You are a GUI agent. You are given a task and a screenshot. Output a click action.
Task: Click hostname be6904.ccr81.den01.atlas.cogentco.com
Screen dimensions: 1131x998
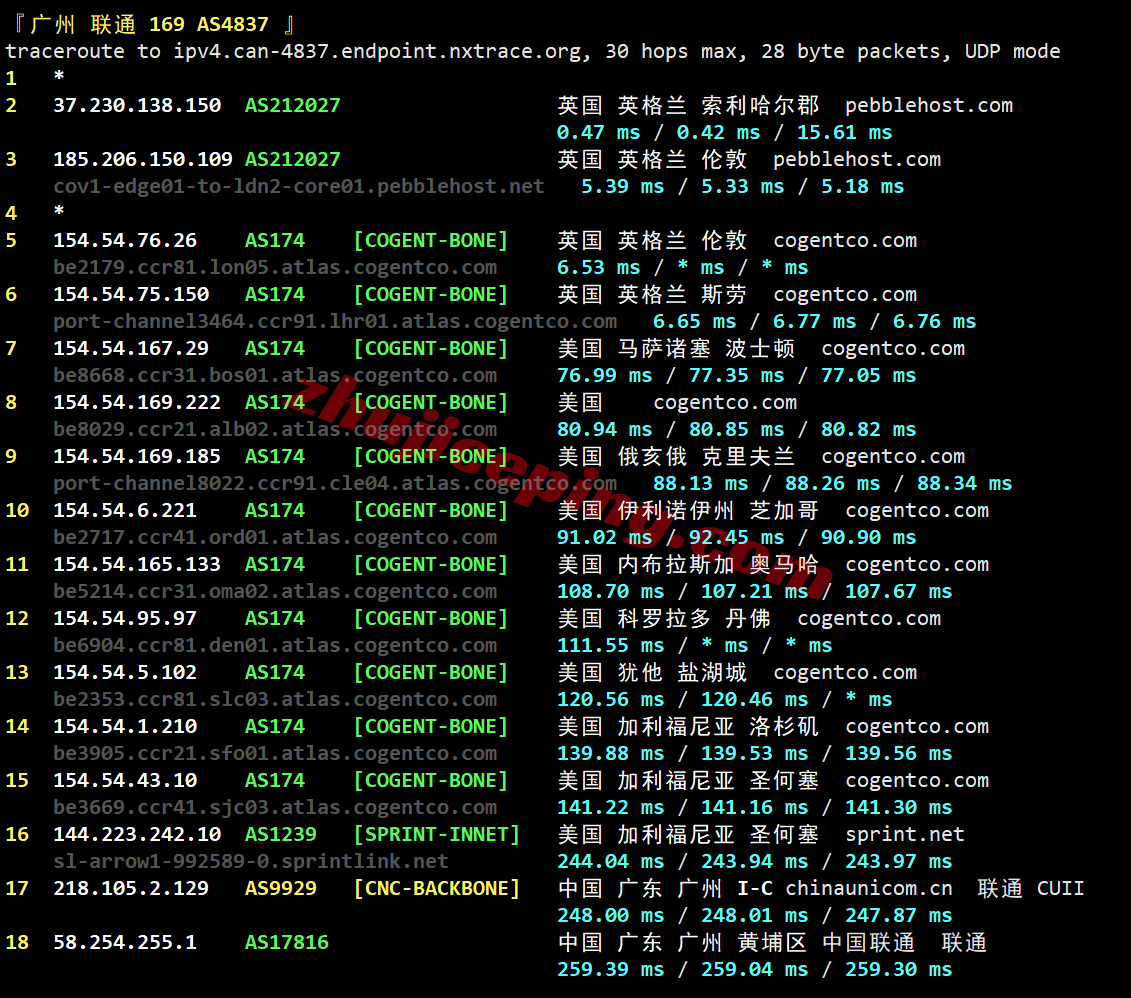click(275, 646)
